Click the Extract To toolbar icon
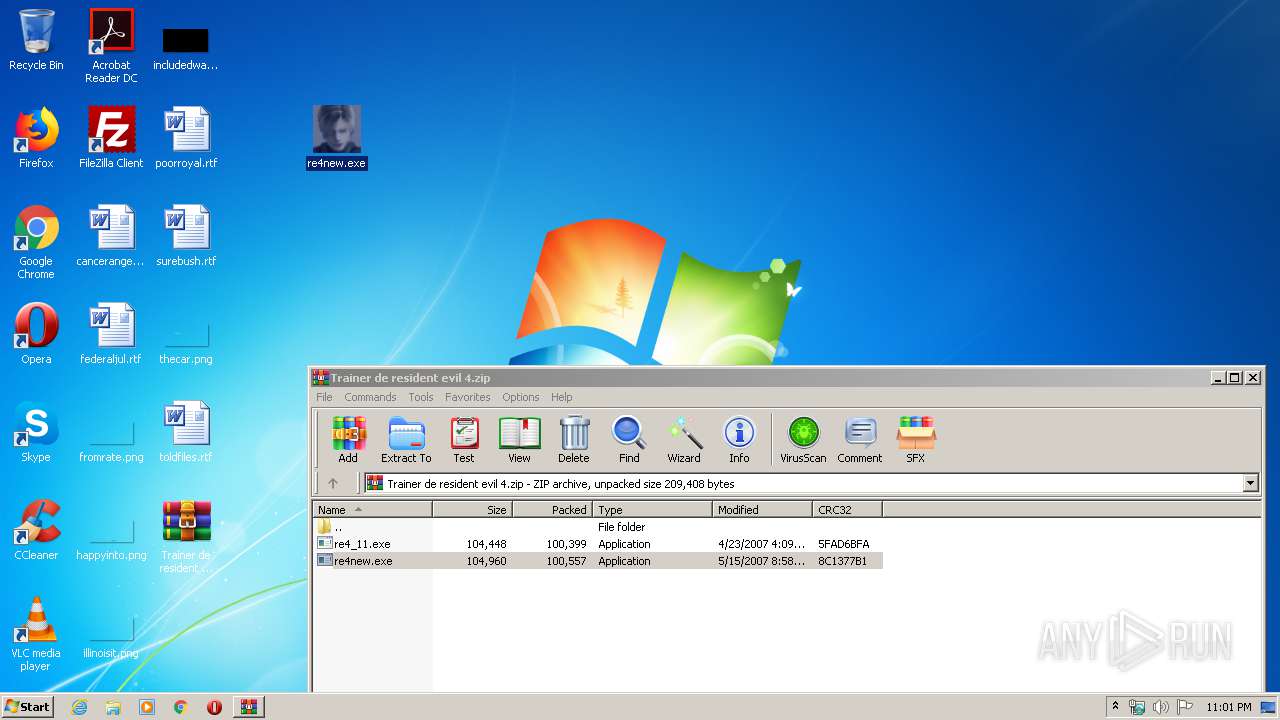The height and width of the screenshot is (720, 1280). (406, 440)
